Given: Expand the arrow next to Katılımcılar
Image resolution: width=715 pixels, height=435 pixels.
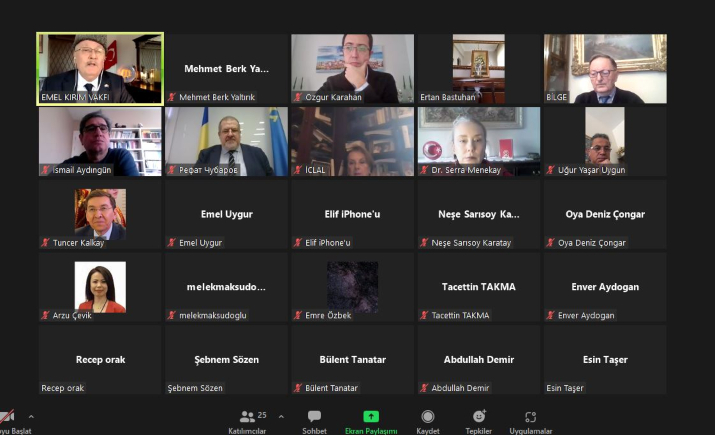Looking at the screenshot, I should click(280, 416).
